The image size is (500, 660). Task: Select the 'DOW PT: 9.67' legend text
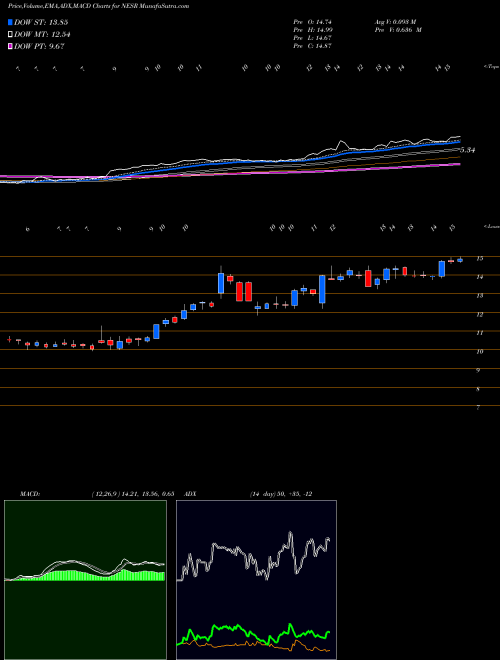tap(39, 47)
